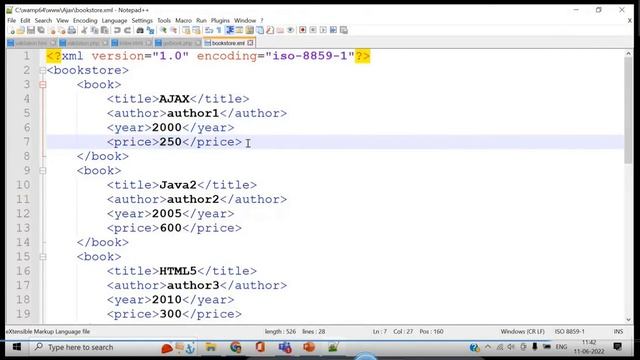This screenshot has height=360, width=640.
Task: Click the 'Ln : 7' status entry
Action: tap(379, 331)
